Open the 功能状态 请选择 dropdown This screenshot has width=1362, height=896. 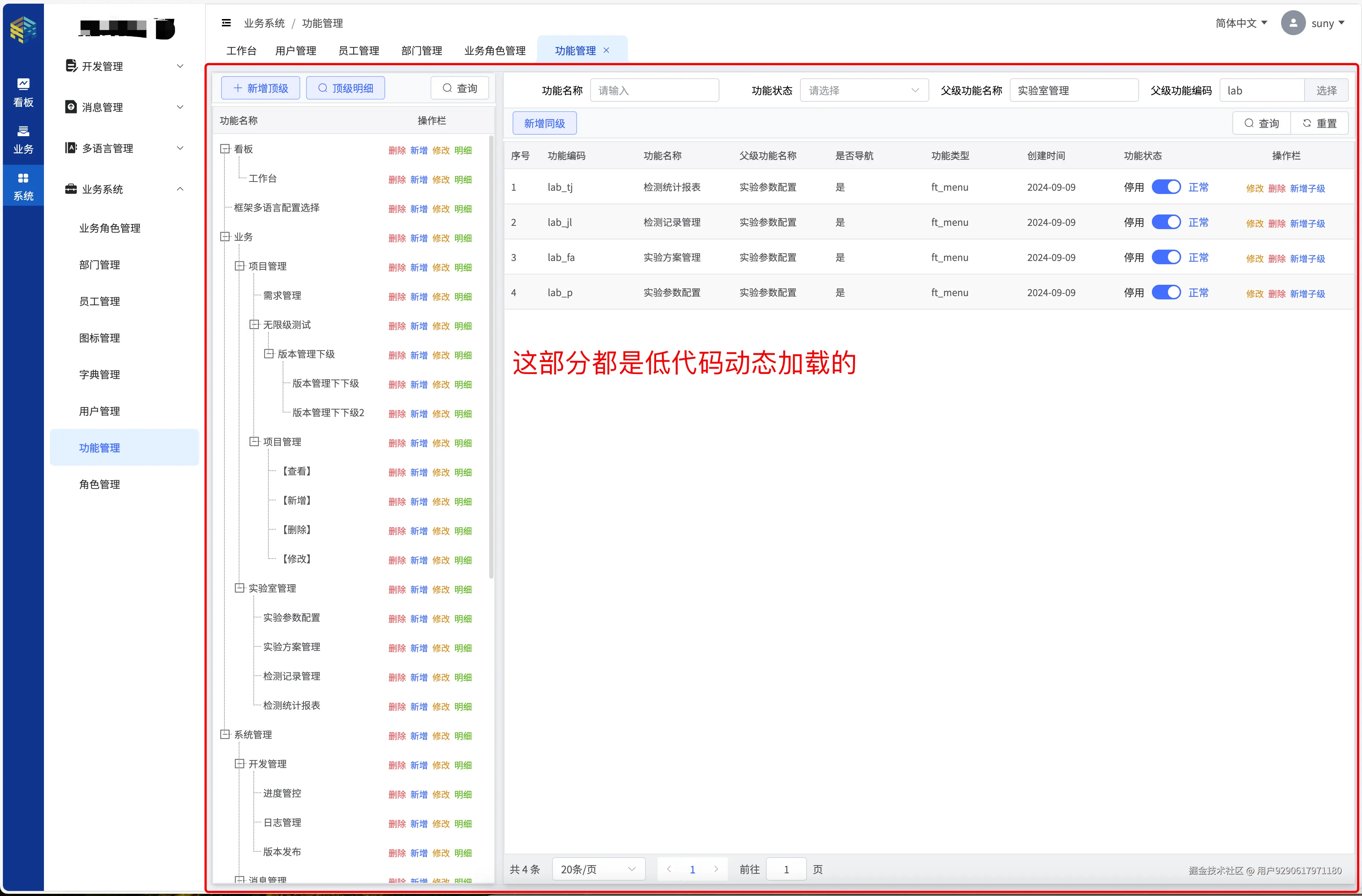864,90
